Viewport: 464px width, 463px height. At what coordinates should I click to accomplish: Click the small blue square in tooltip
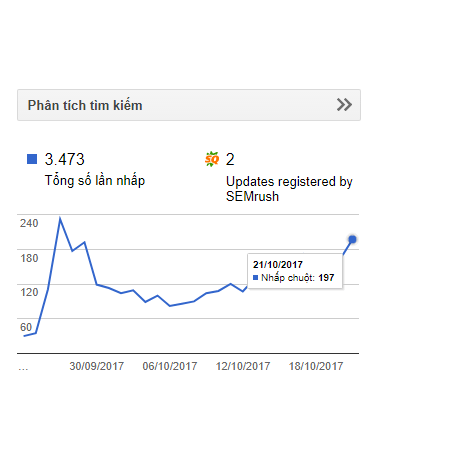256,277
